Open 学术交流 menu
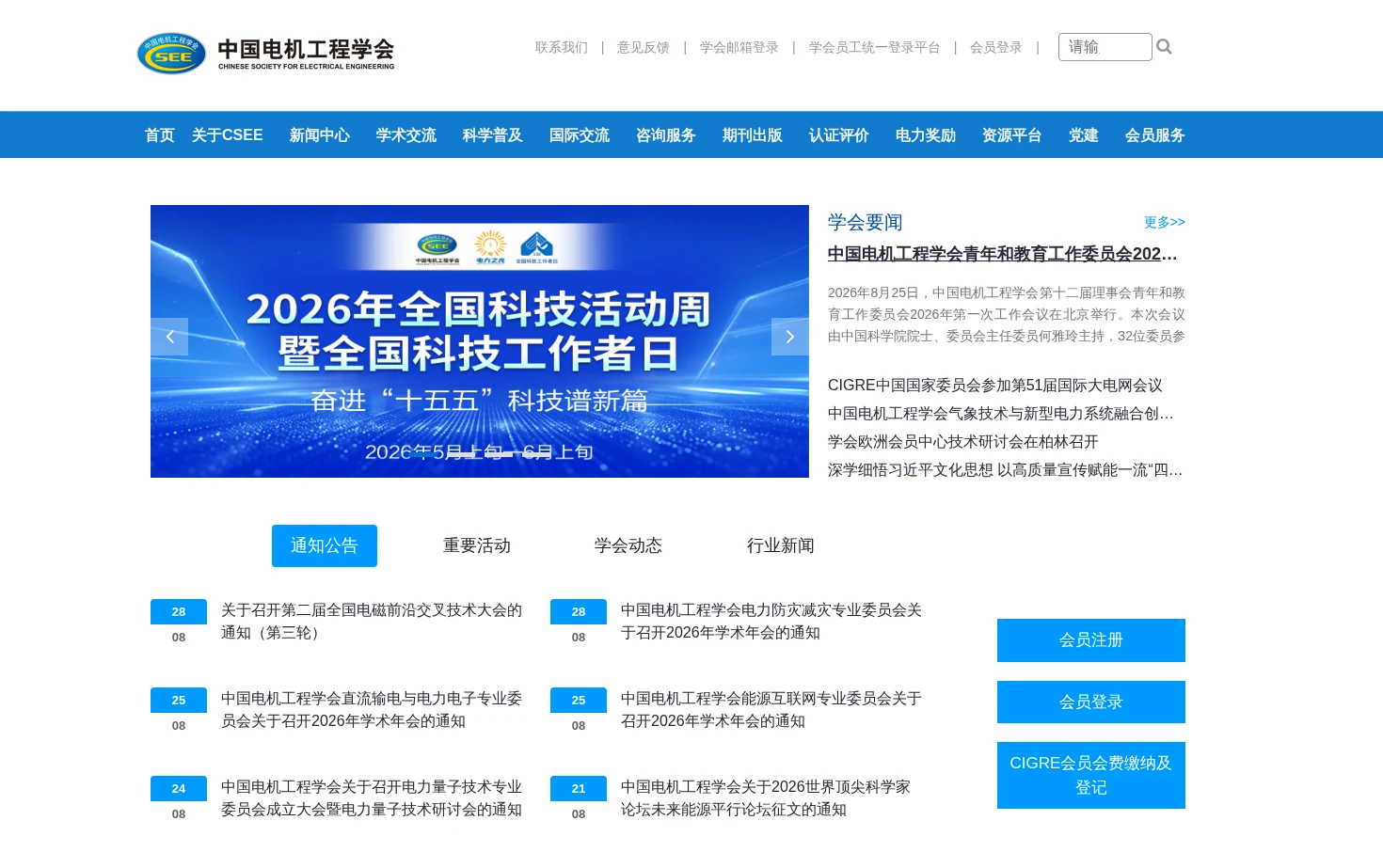Image resolution: width=1383 pixels, height=868 pixels. pyautogui.click(x=406, y=135)
